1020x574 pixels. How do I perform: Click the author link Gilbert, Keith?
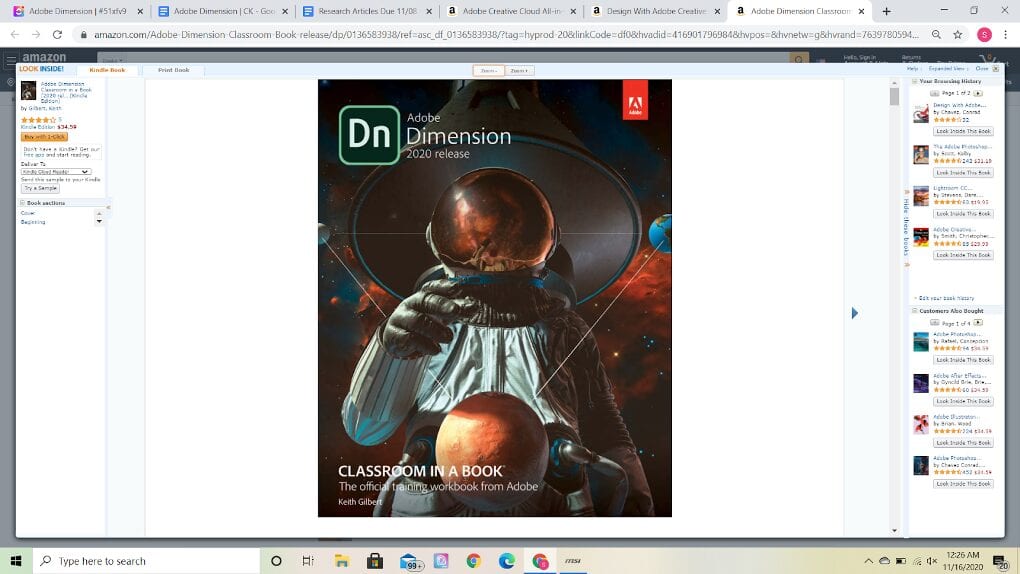tap(45, 108)
